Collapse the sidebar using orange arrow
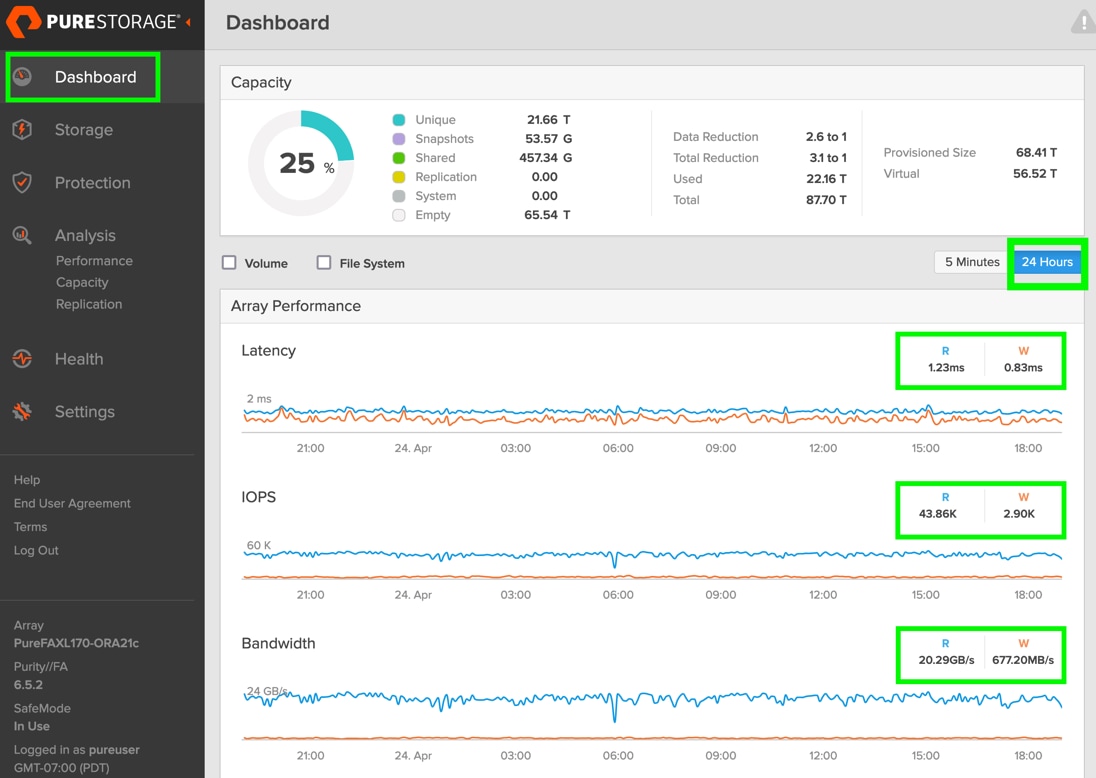The image size is (1096, 778). point(189,22)
